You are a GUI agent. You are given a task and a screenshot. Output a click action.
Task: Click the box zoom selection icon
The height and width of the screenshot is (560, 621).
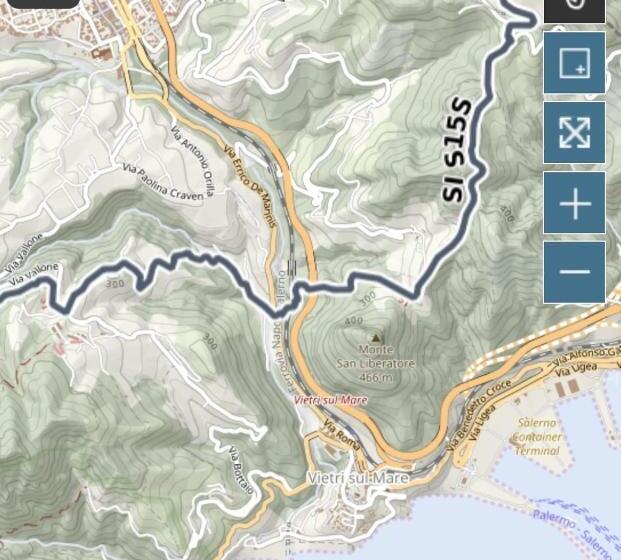coord(574,63)
